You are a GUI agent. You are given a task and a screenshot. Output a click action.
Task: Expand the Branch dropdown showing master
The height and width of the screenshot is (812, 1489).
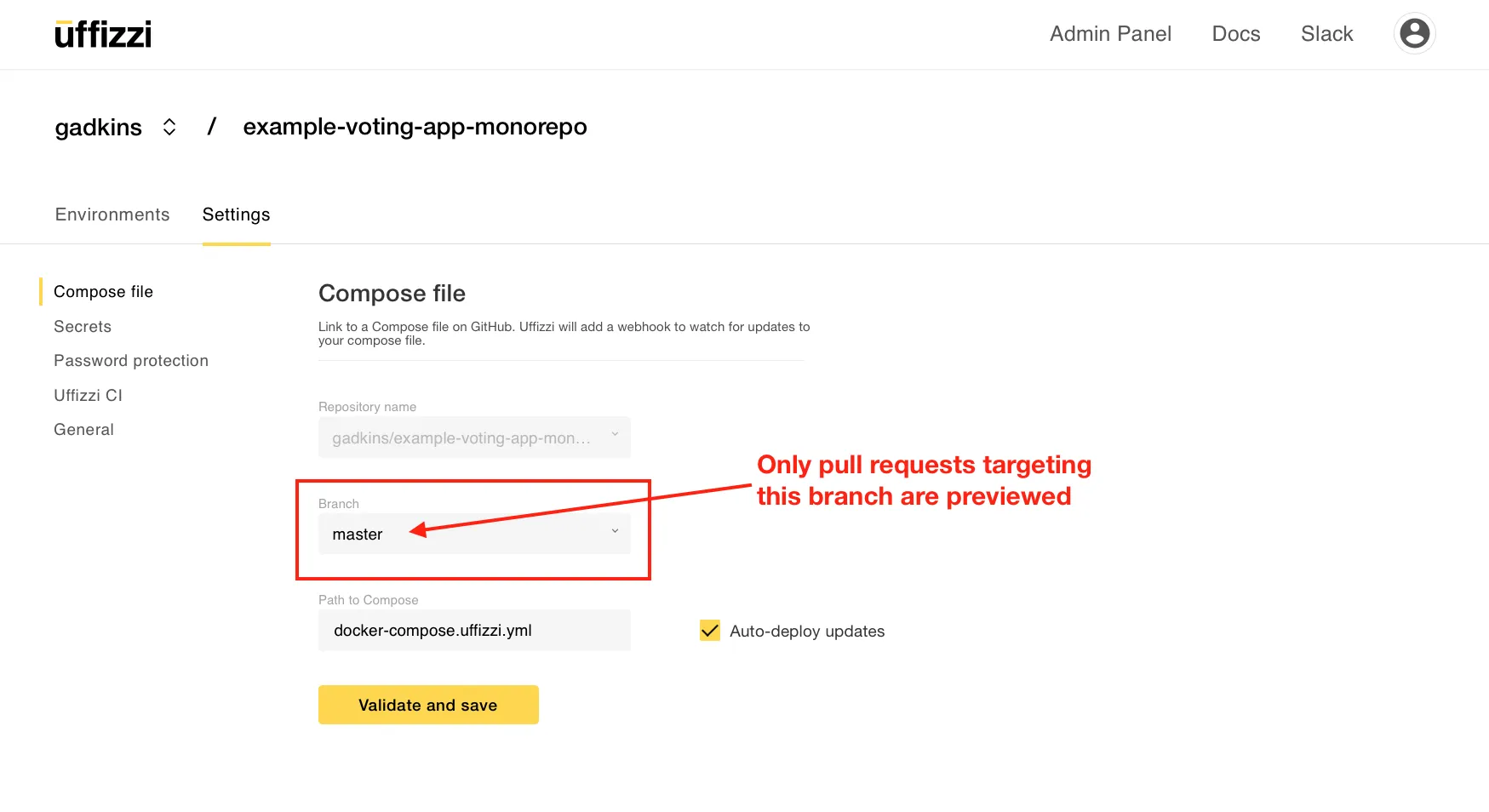[x=474, y=534]
